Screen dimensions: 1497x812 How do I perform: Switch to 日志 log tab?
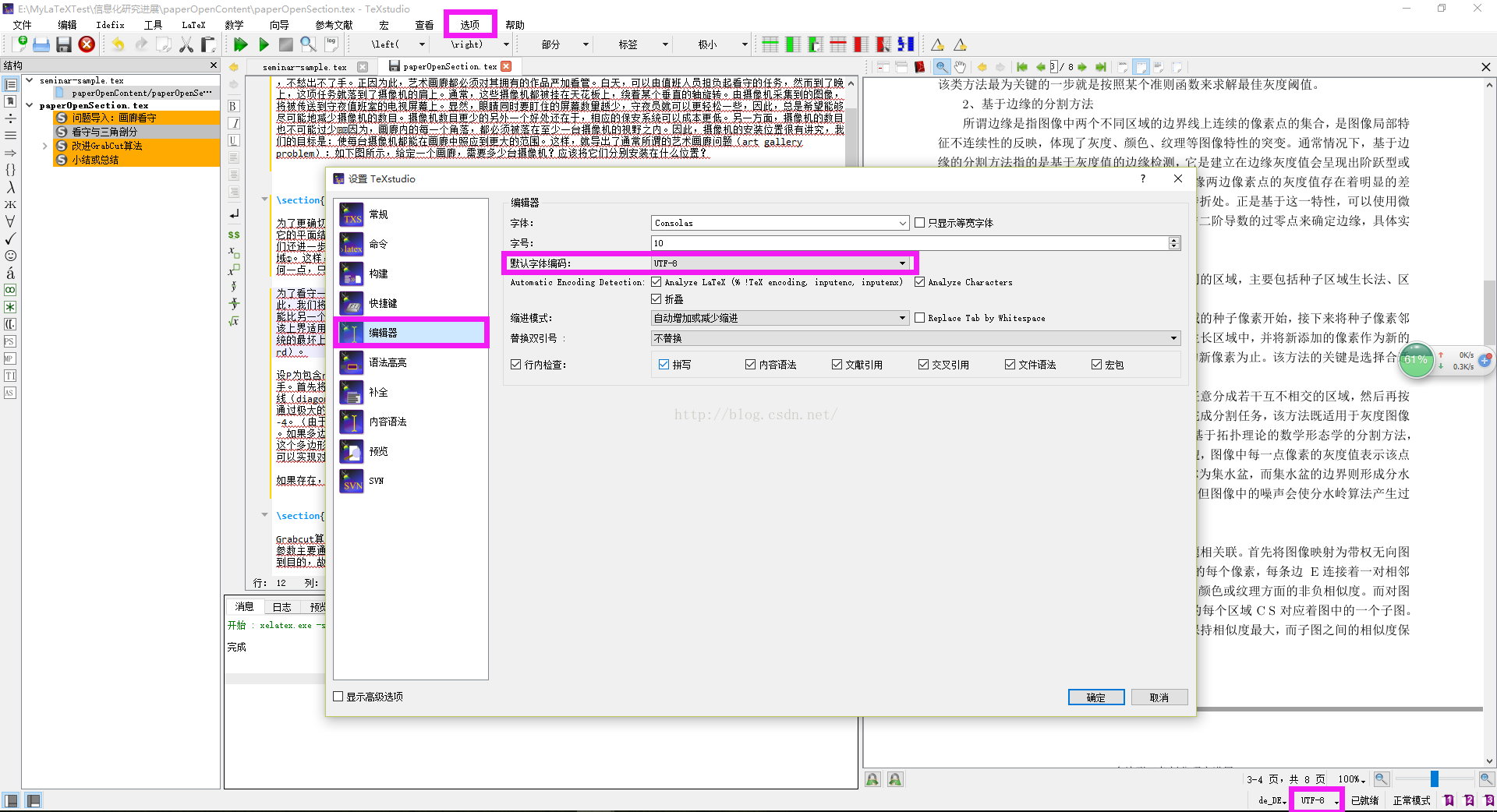click(281, 607)
